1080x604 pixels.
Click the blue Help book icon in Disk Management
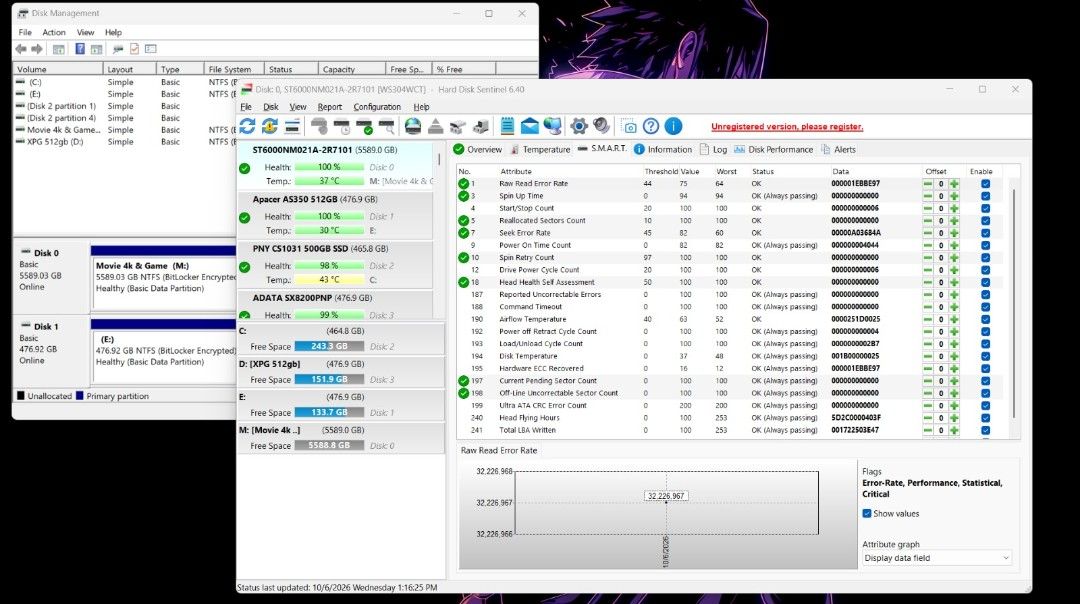point(80,49)
